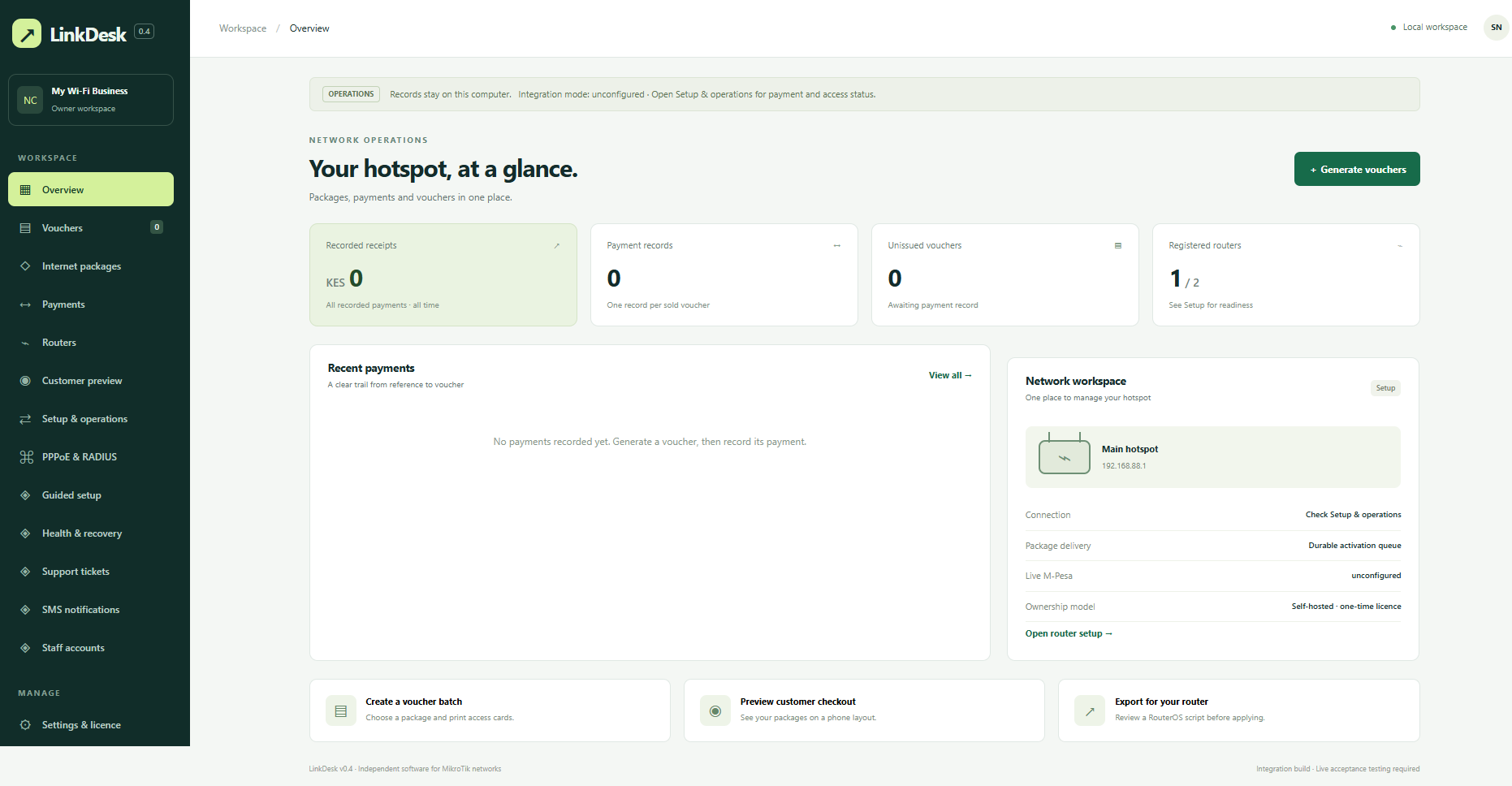Screen dimensions: 1512x786
Task: Open the Payments section
Action: coord(91,304)
